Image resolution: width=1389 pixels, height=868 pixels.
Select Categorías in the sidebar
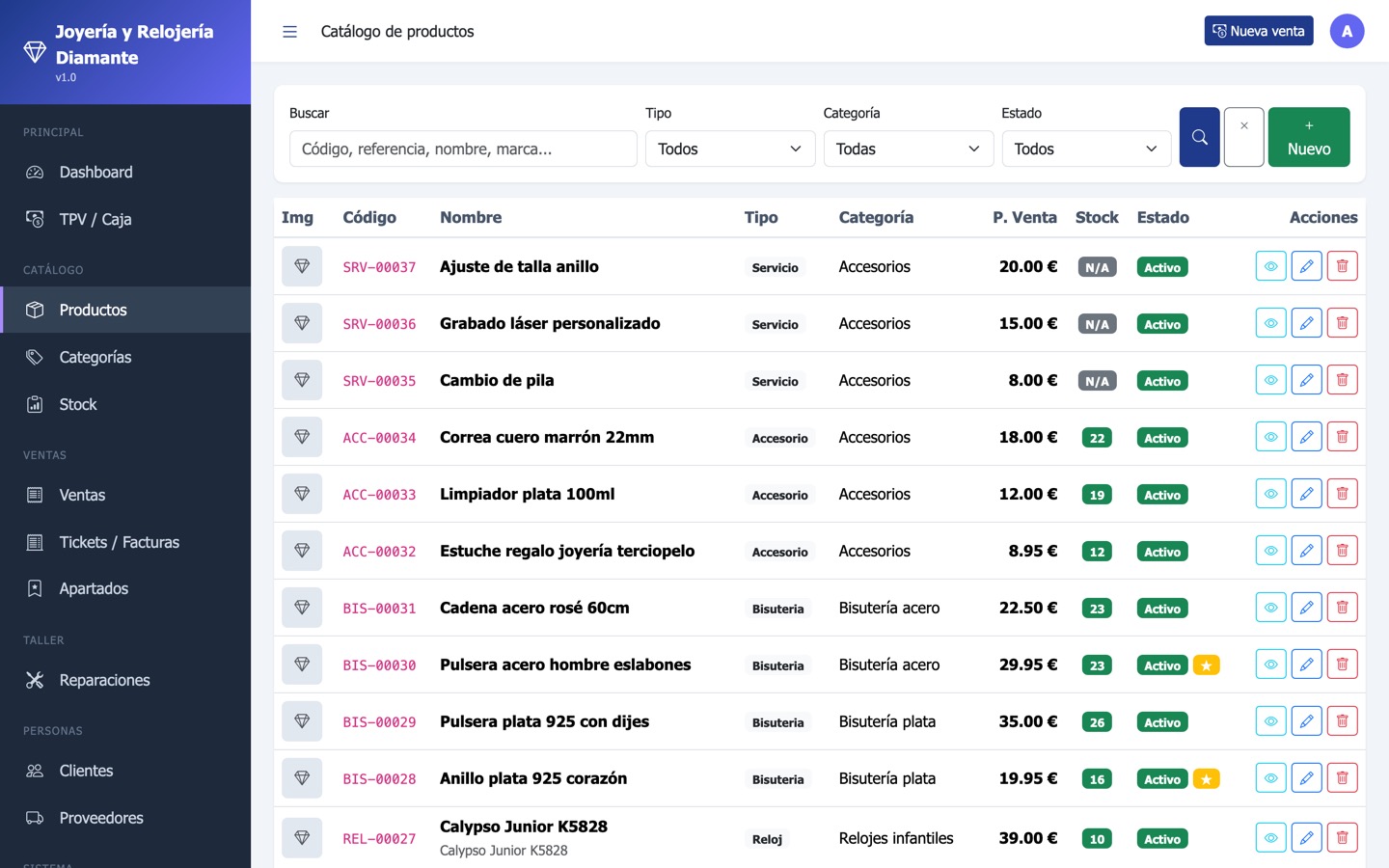[x=125, y=357]
